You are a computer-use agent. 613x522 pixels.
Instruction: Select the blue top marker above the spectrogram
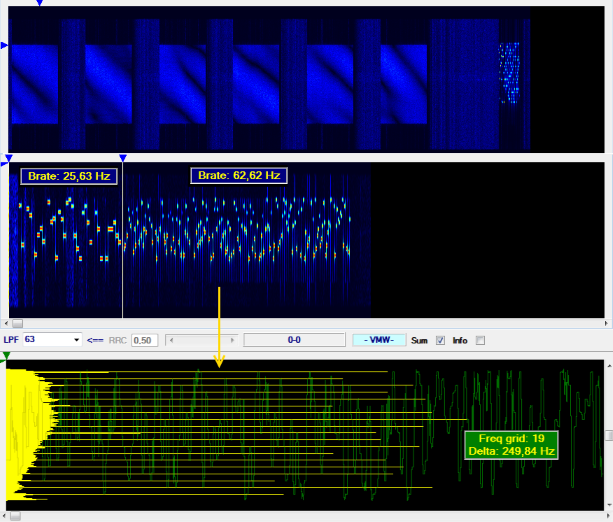click(x=39, y=3)
